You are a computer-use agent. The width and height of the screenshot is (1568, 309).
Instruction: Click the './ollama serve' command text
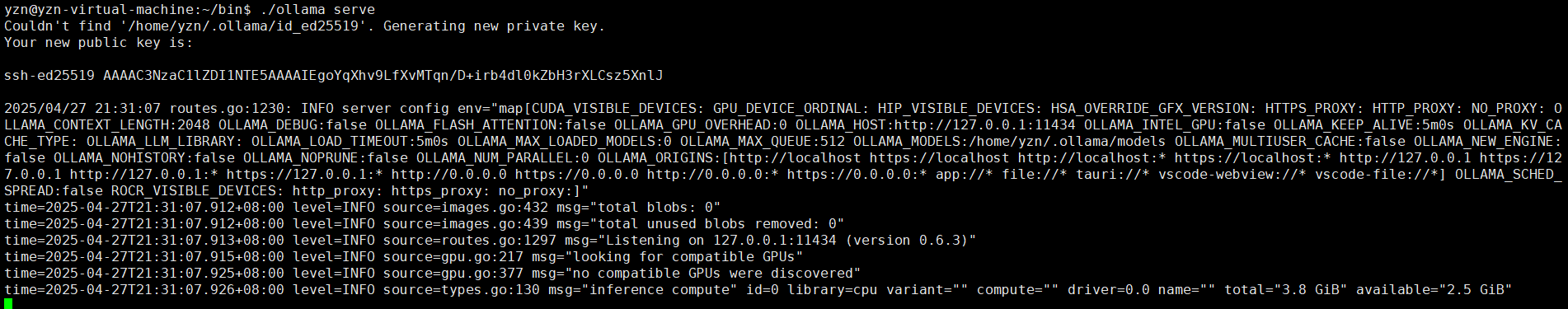(x=317, y=10)
